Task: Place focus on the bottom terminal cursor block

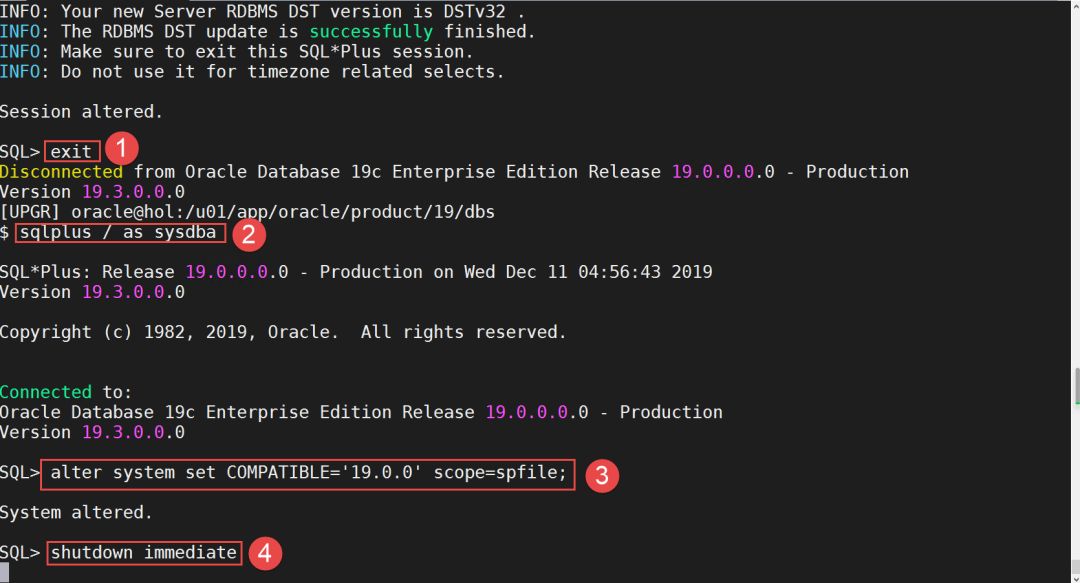Action: pos(5,573)
